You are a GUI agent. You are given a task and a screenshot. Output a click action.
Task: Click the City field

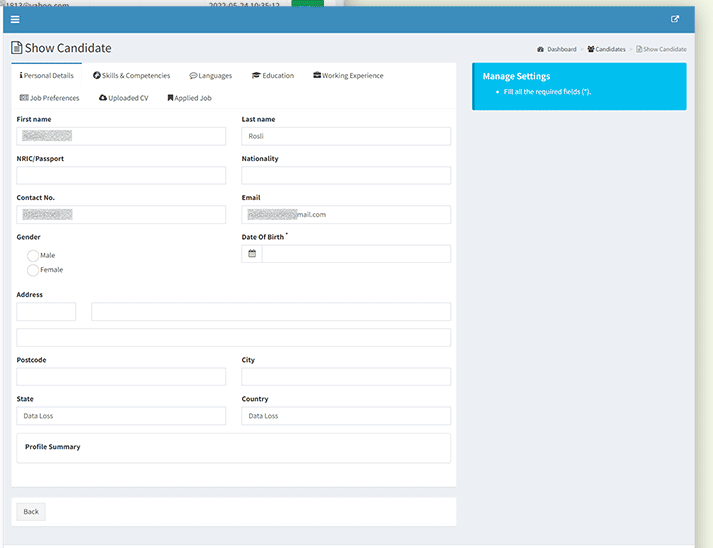pyautogui.click(x=346, y=377)
